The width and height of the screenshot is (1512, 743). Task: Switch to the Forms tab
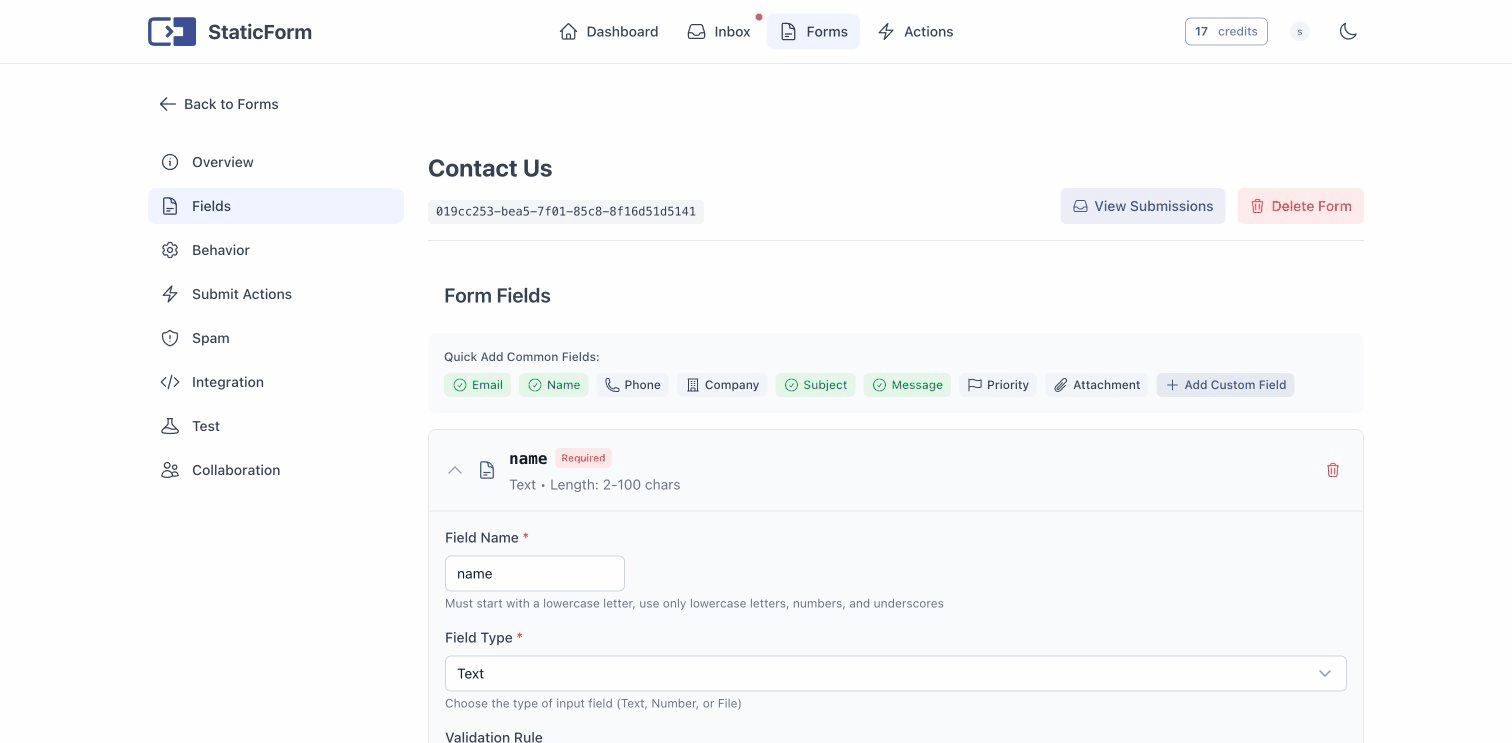[813, 31]
